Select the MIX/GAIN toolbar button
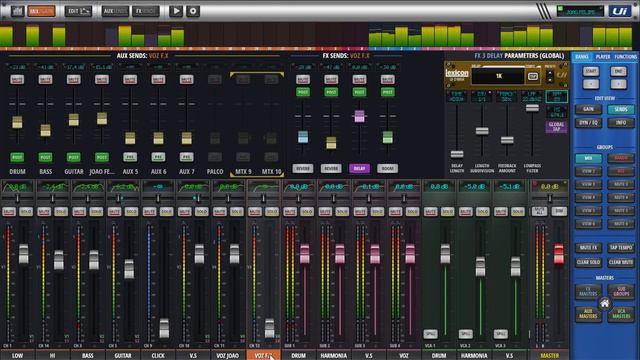Screen dimensions: 640x360 click(x=41, y=11)
